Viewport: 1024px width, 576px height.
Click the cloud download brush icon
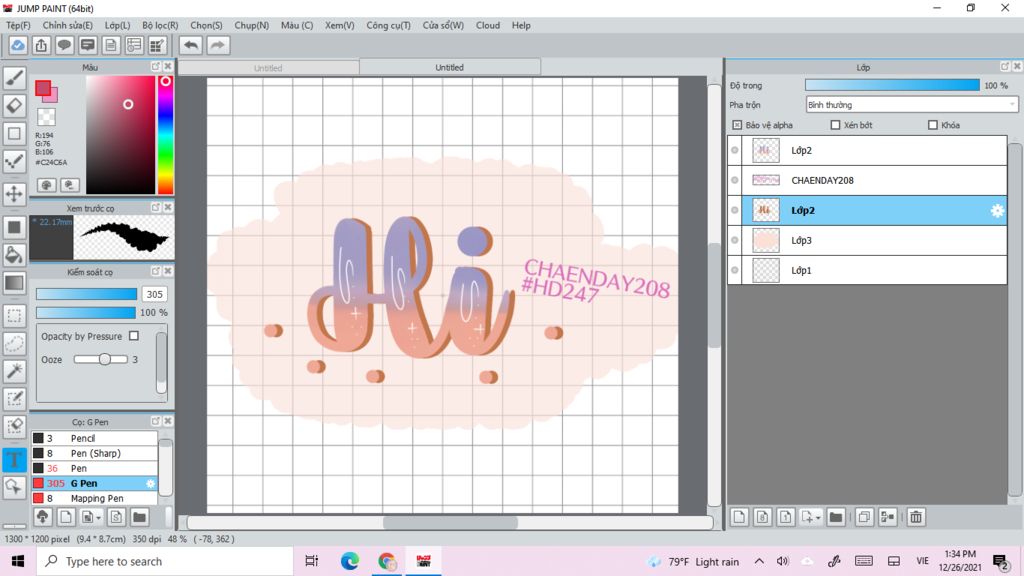[42, 517]
